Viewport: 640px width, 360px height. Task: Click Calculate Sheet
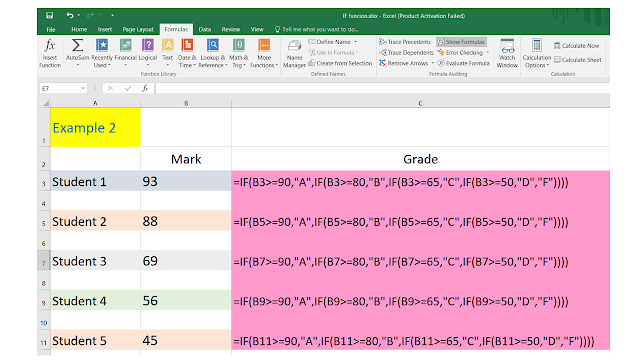coord(577,60)
